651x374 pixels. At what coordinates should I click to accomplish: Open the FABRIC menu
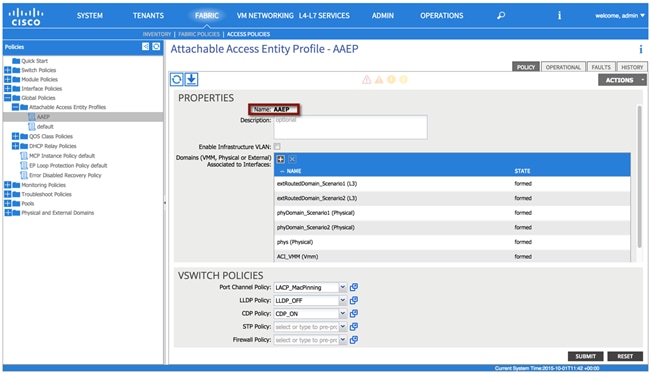[207, 16]
